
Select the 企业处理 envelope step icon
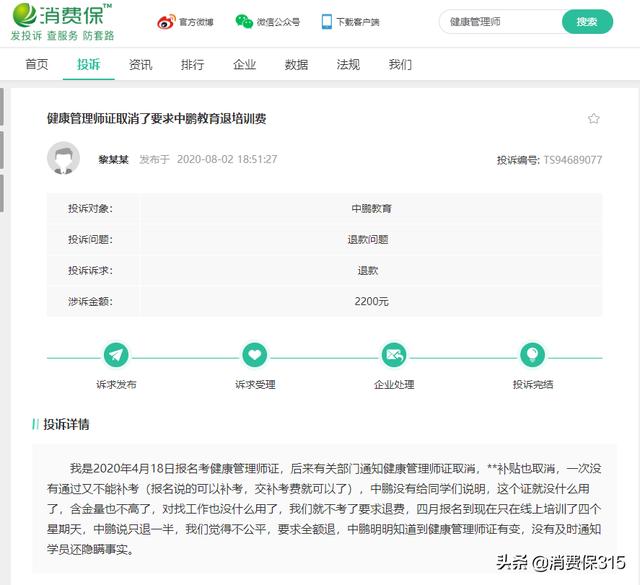tap(393, 355)
